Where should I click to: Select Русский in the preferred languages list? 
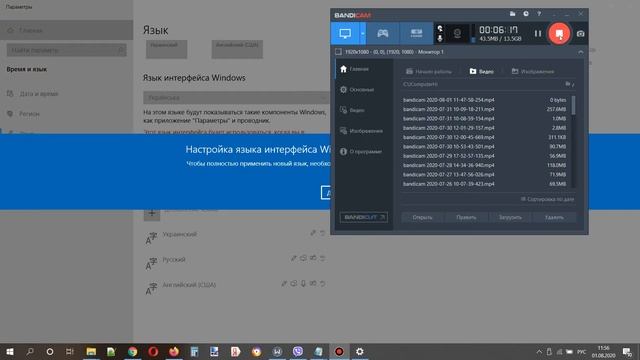236,262
